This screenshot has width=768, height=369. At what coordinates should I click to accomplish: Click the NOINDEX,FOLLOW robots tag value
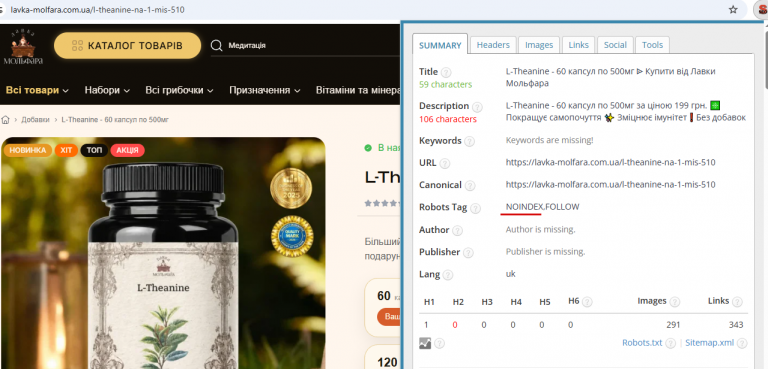pyautogui.click(x=543, y=207)
